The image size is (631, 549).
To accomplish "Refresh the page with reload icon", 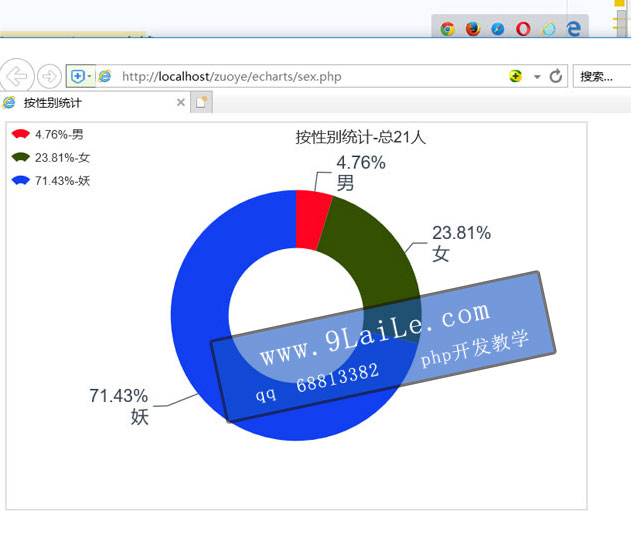I will [556, 76].
